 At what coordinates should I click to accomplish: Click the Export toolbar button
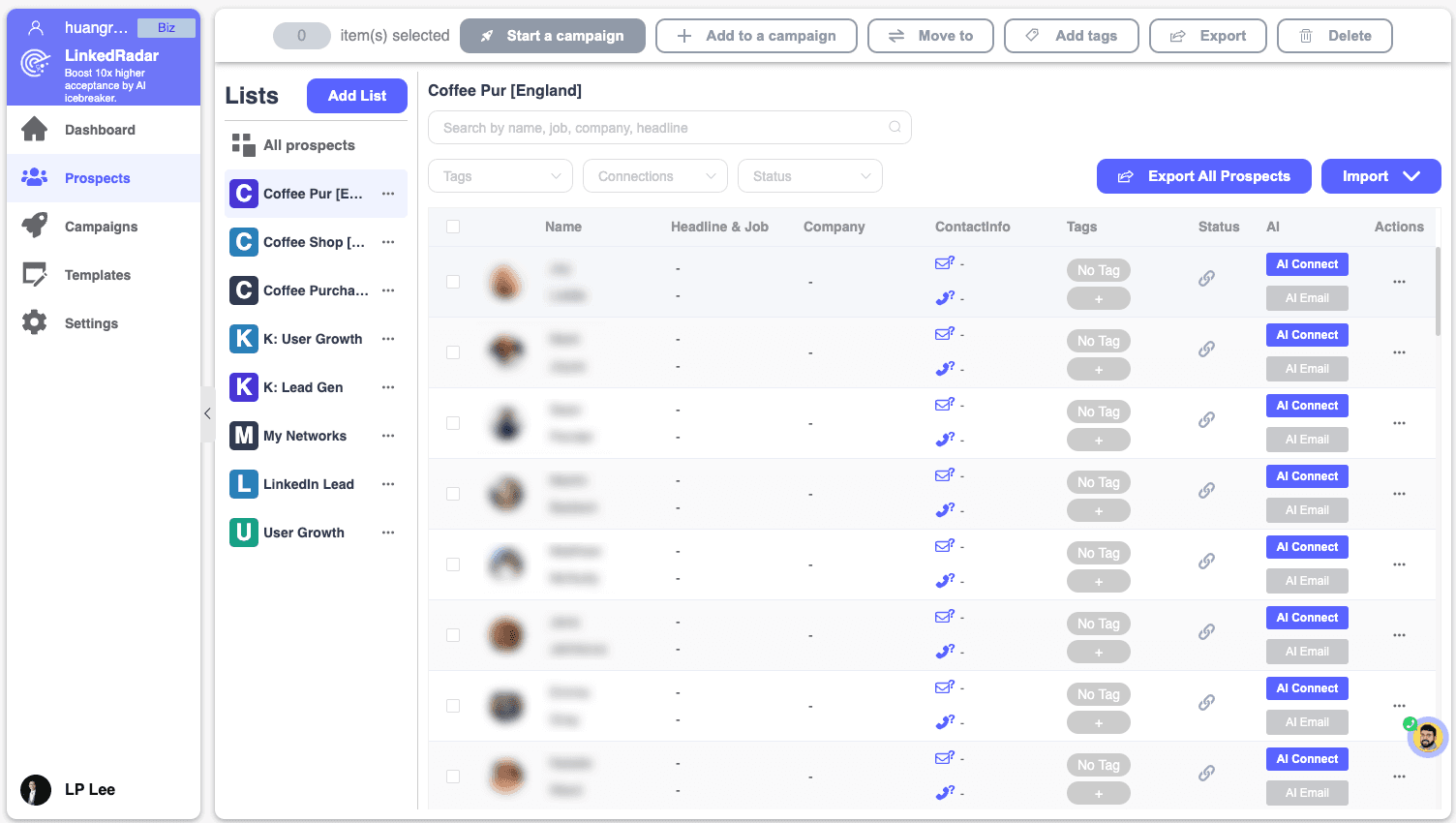click(x=1208, y=36)
